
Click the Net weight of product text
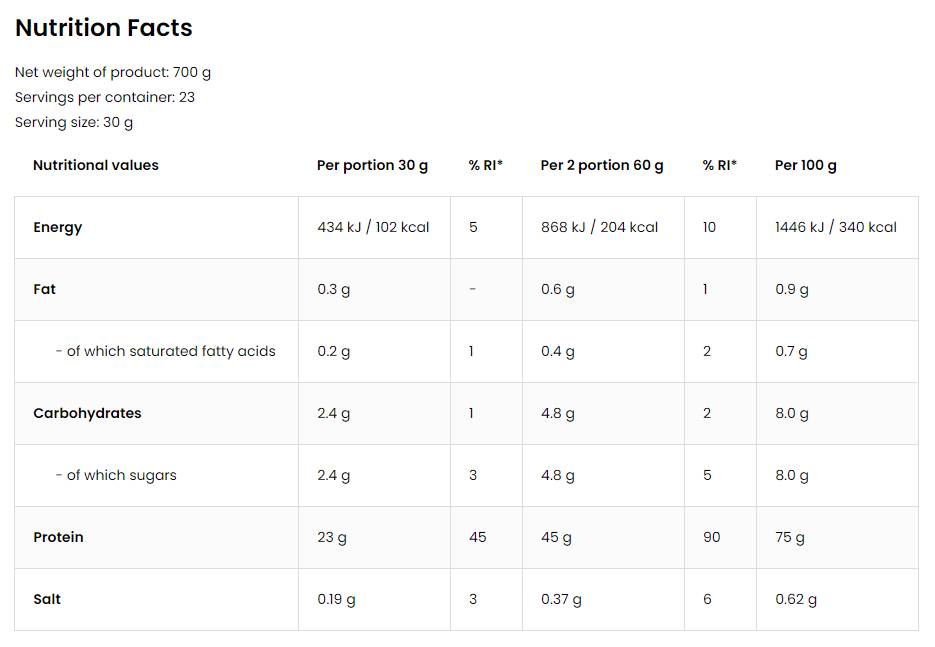point(113,72)
